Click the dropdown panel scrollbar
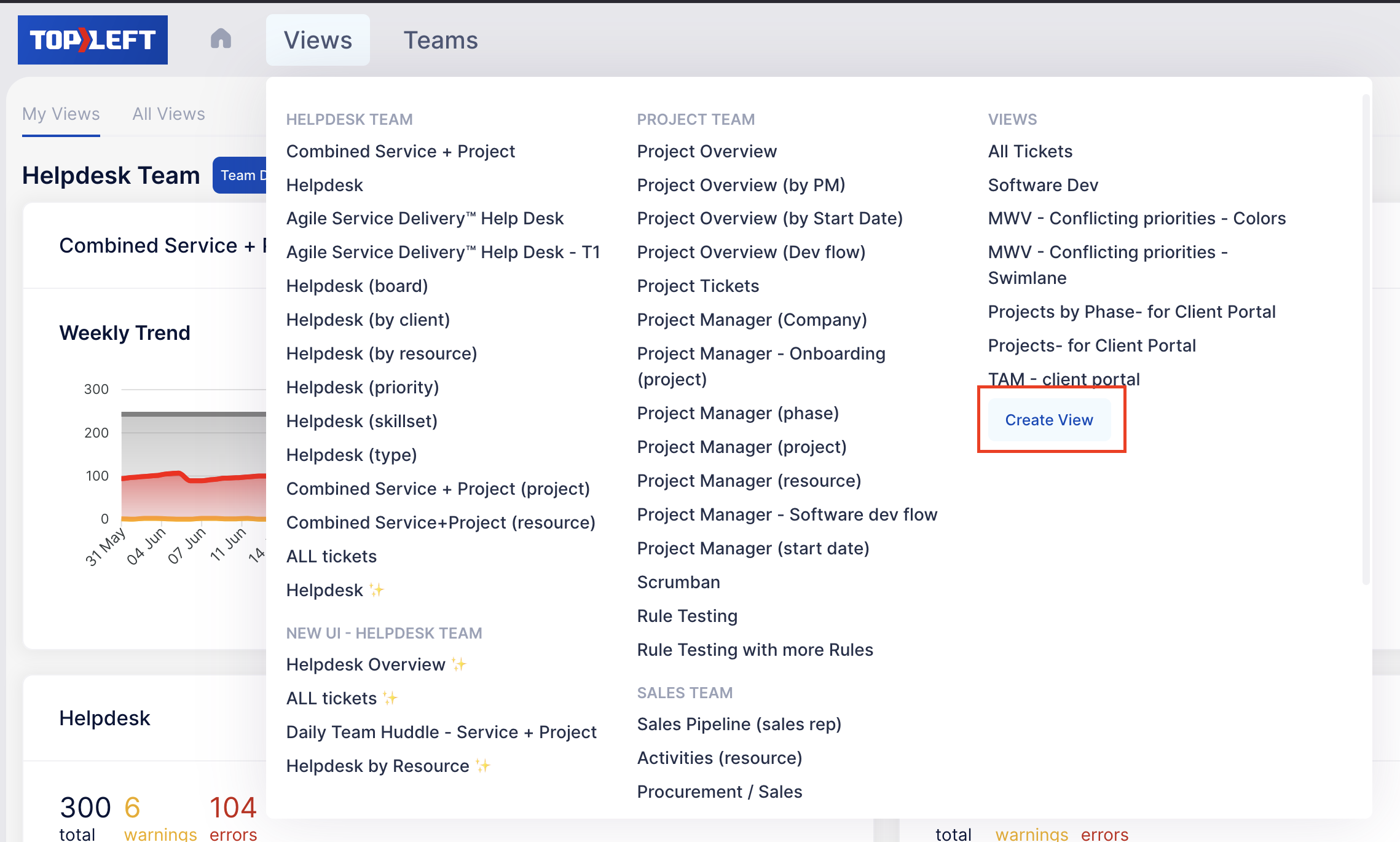Screen dimensions: 1400x842 1366,339
